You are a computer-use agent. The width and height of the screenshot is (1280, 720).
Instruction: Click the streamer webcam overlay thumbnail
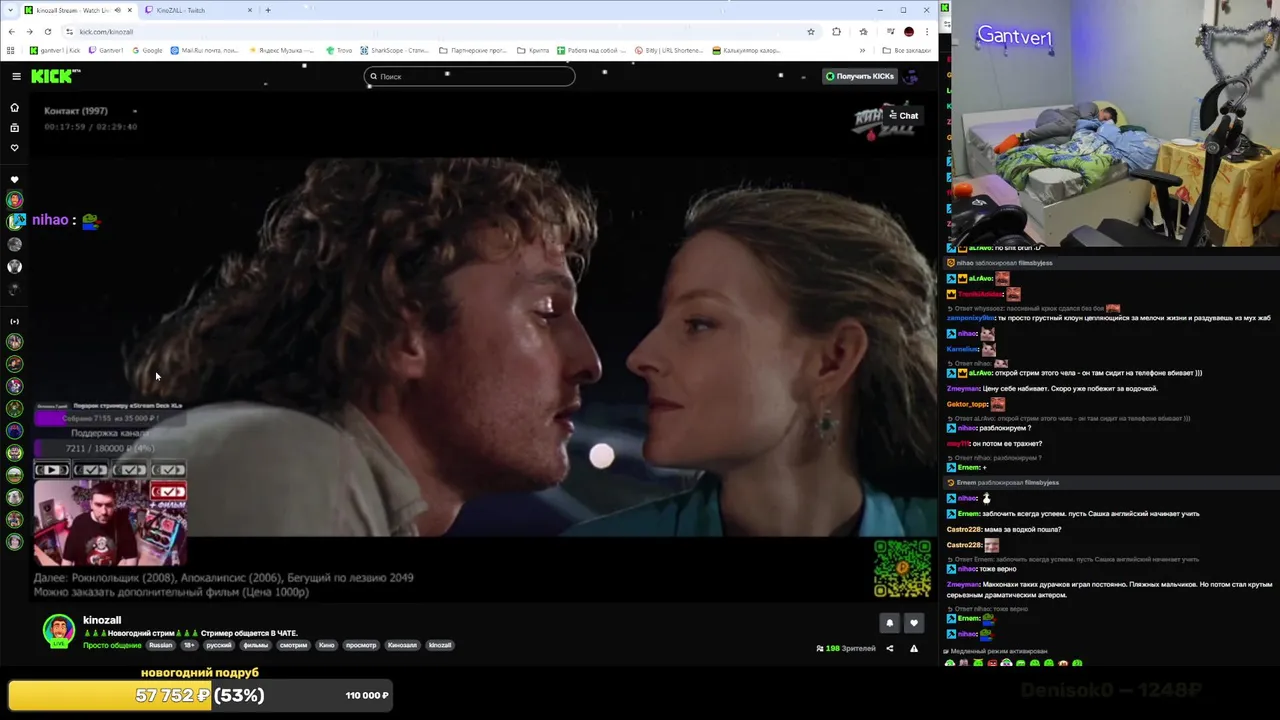click(110, 523)
